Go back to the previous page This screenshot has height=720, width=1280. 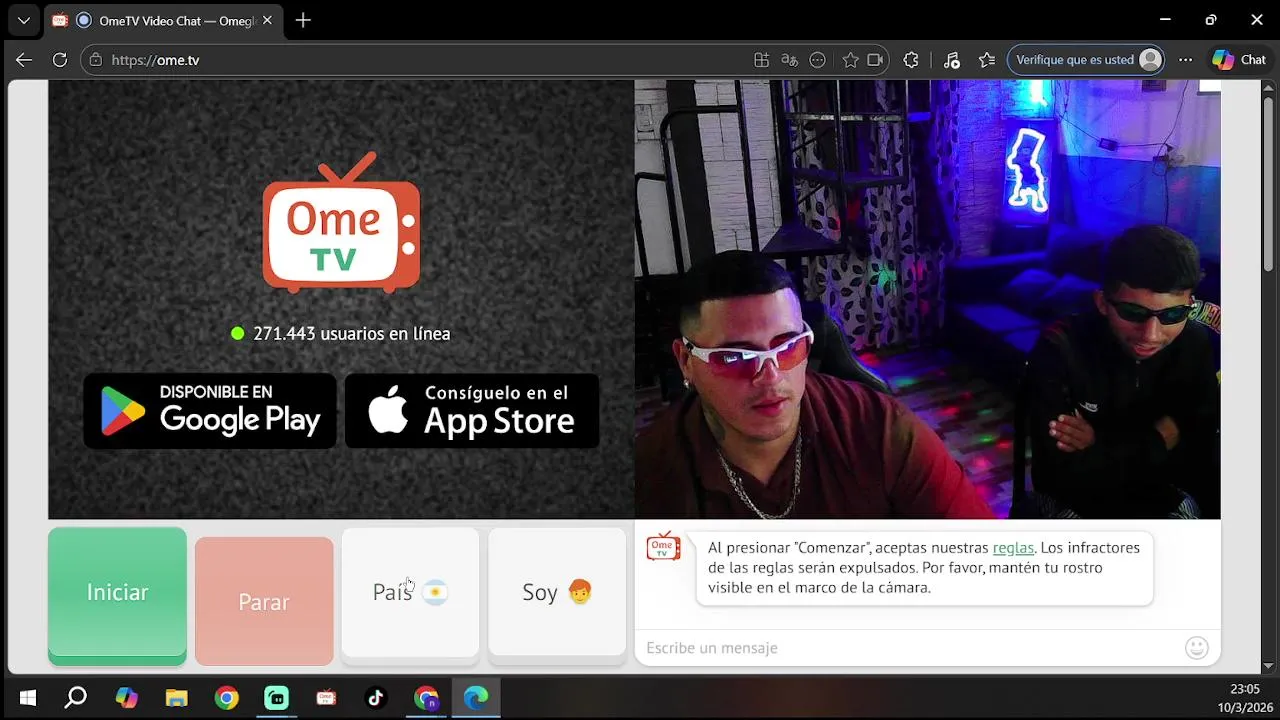coord(24,60)
